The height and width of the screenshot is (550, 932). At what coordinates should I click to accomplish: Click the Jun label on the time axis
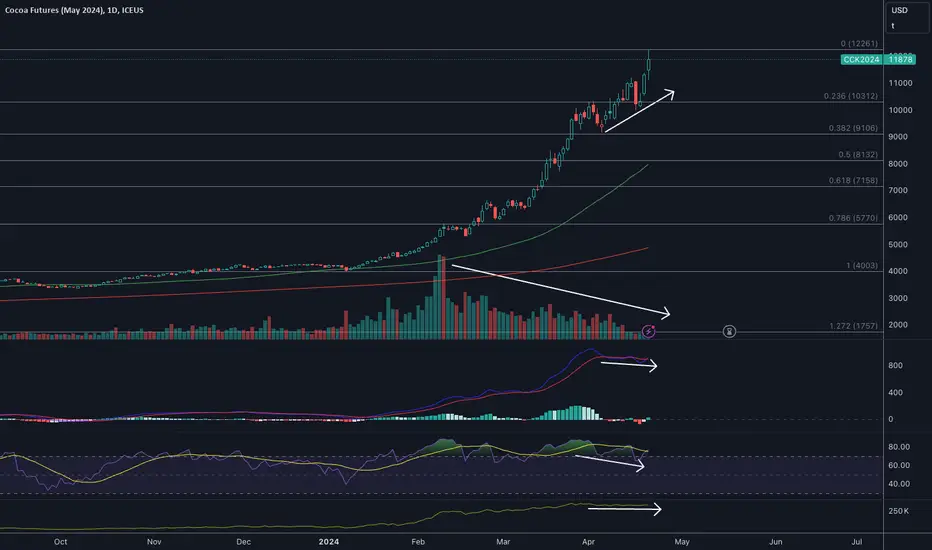(776, 542)
